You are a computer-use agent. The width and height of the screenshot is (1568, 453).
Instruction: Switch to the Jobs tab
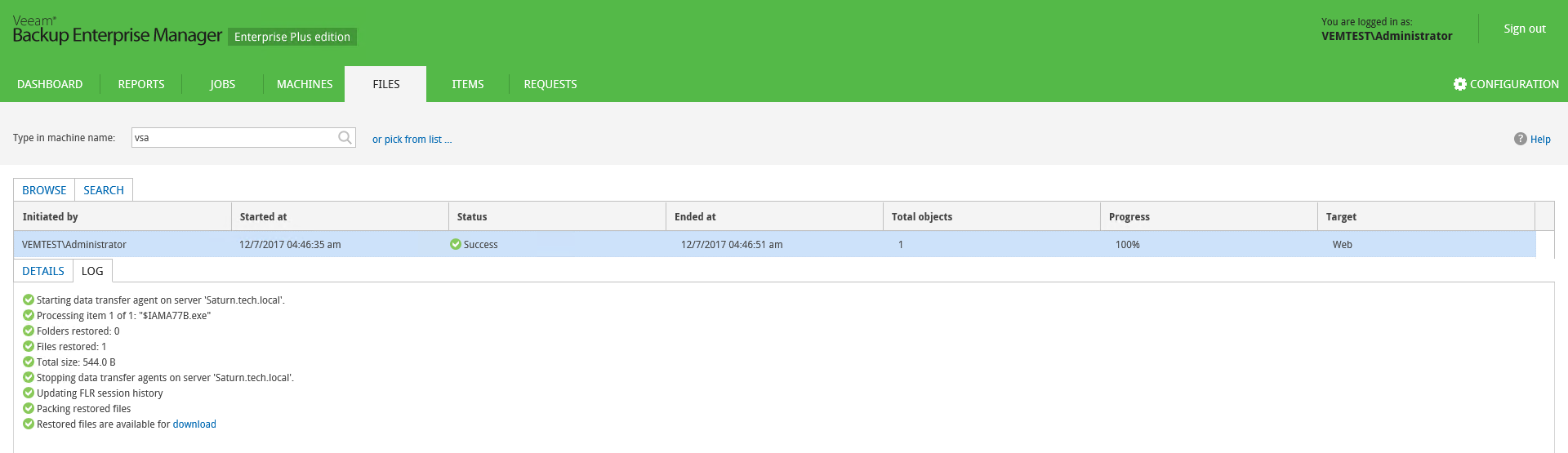(222, 84)
